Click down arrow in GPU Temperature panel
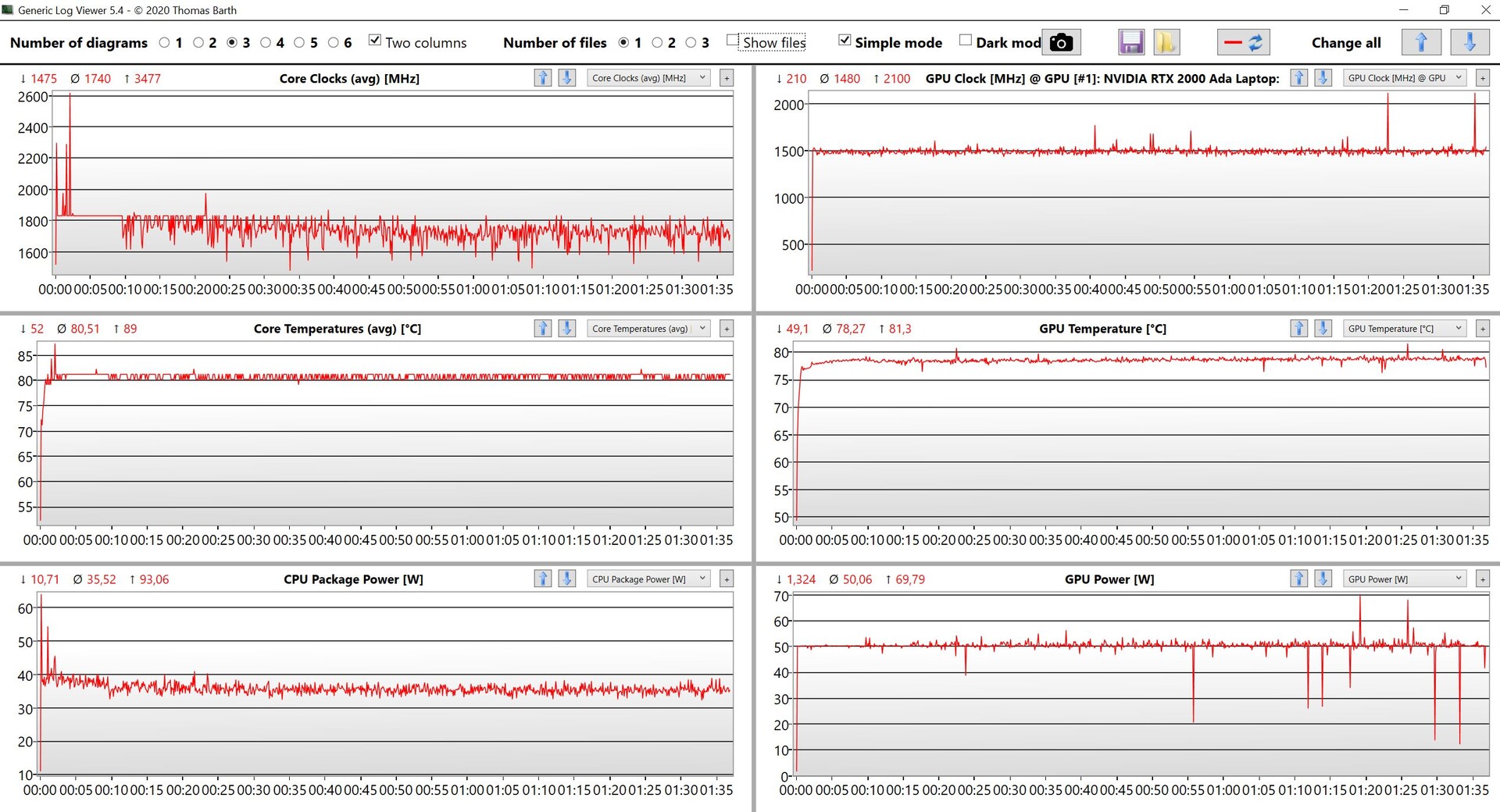Image resolution: width=1500 pixels, height=812 pixels. pyautogui.click(x=1323, y=329)
